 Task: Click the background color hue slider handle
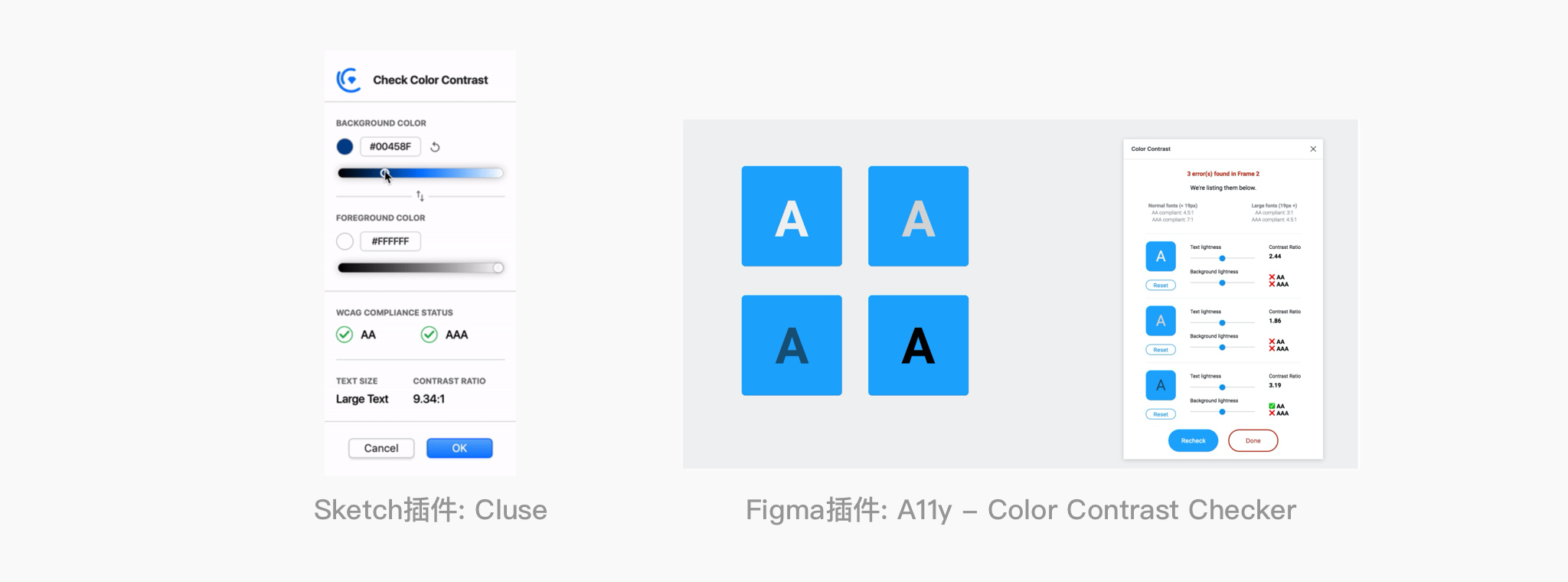[385, 173]
